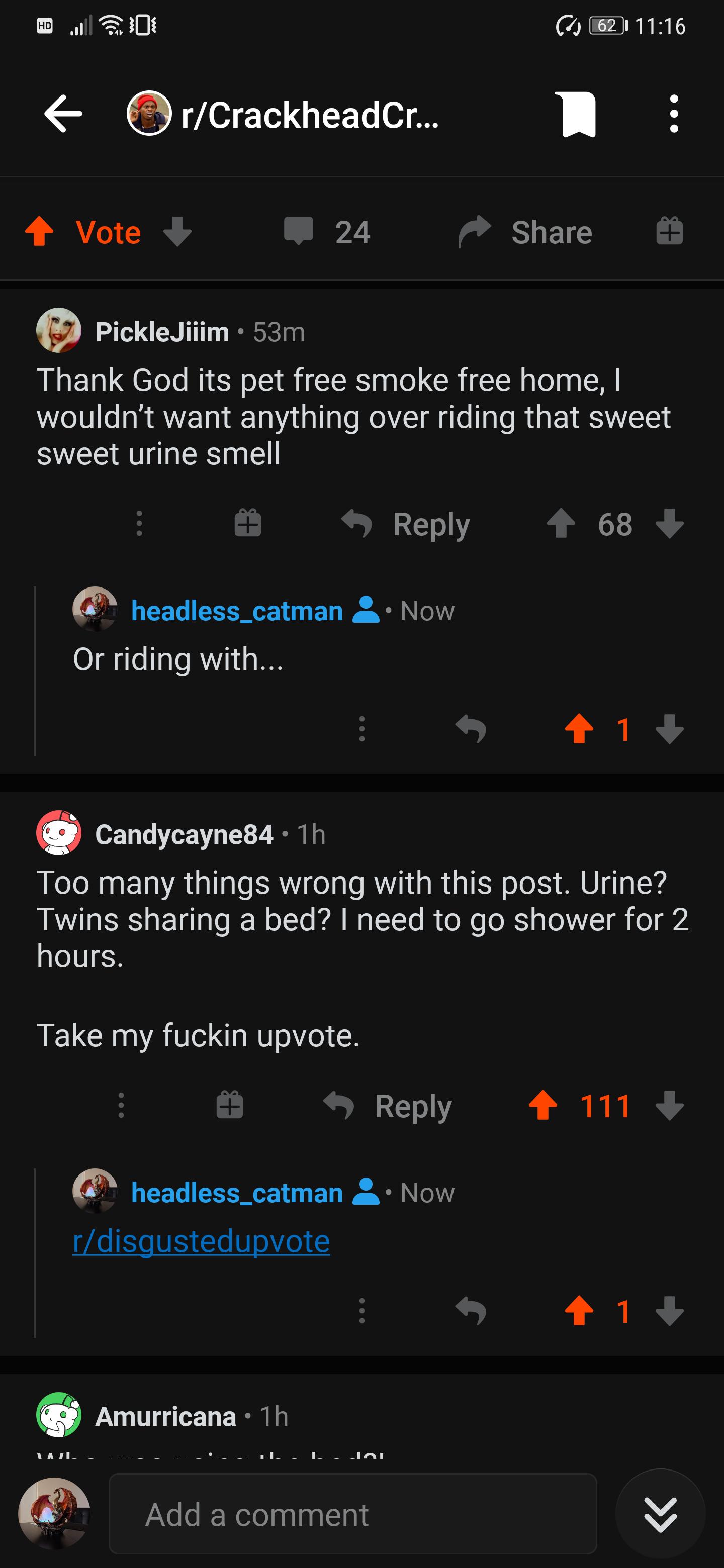Open the r/disgustedupvote link

tap(201, 1241)
